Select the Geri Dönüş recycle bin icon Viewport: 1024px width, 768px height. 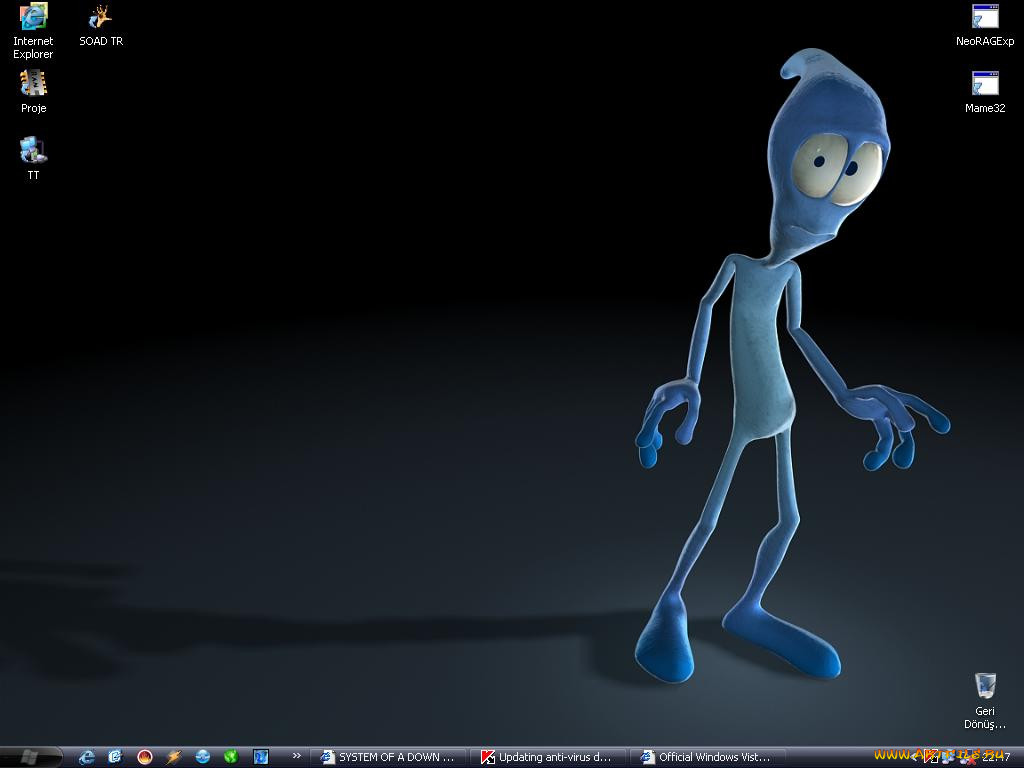point(985,701)
